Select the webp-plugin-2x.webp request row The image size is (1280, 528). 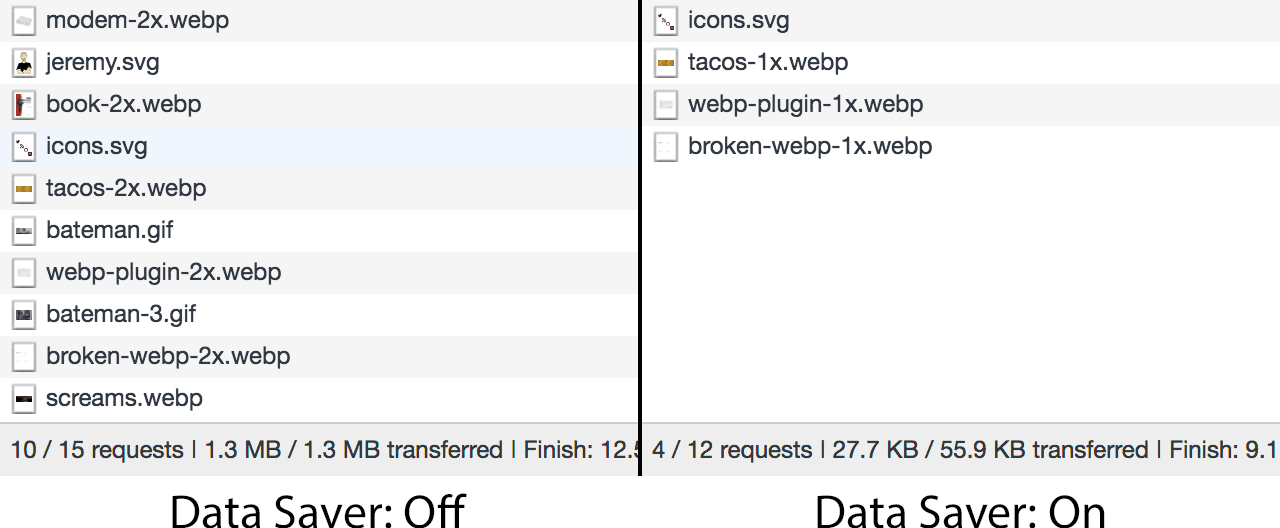[163, 272]
